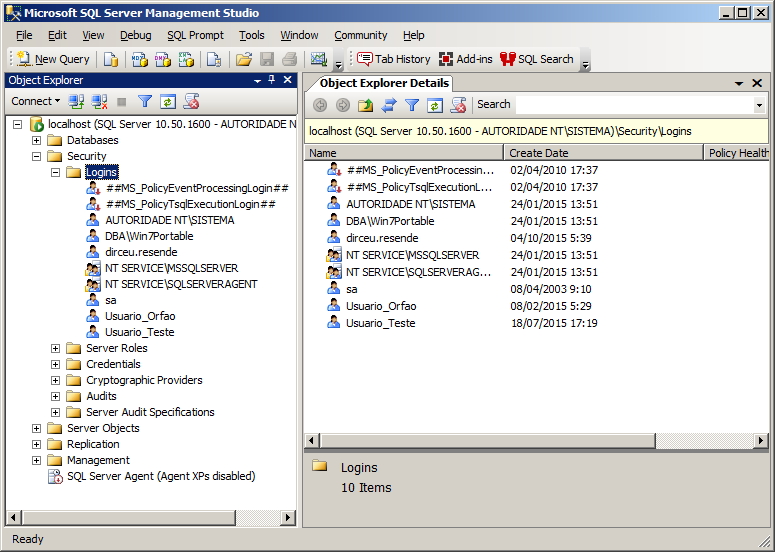Refresh the Object Explorer tree
The height and width of the screenshot is (552, 775).
click(168, 102)
